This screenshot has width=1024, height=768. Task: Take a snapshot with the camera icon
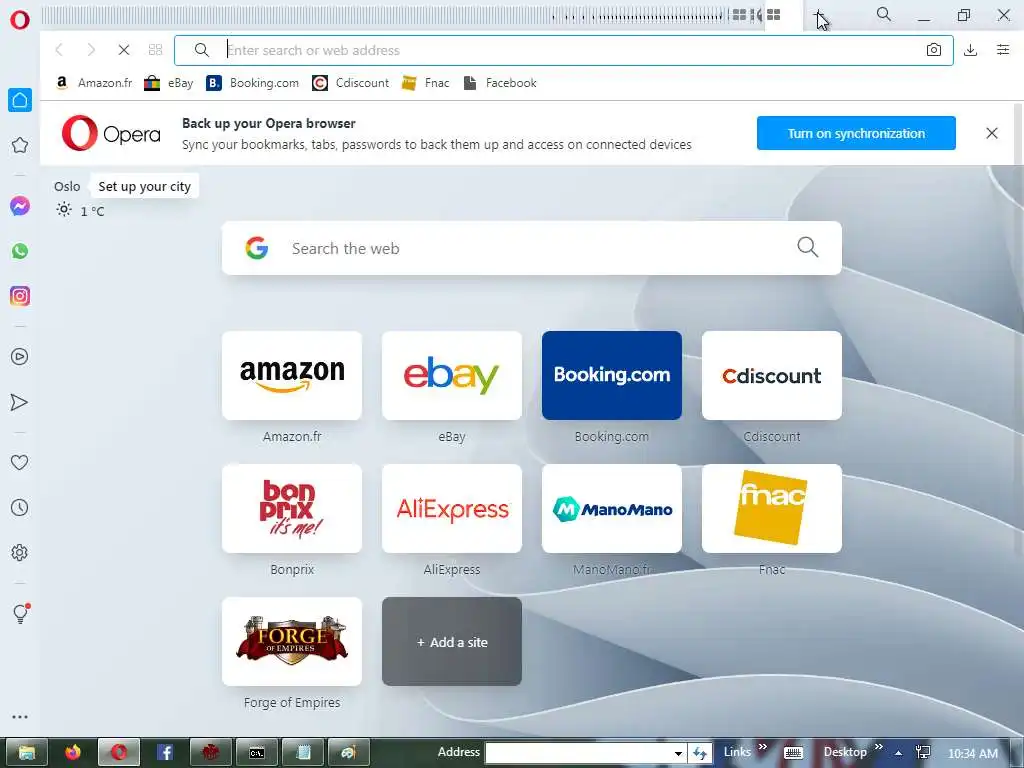(x=934, y=50)
